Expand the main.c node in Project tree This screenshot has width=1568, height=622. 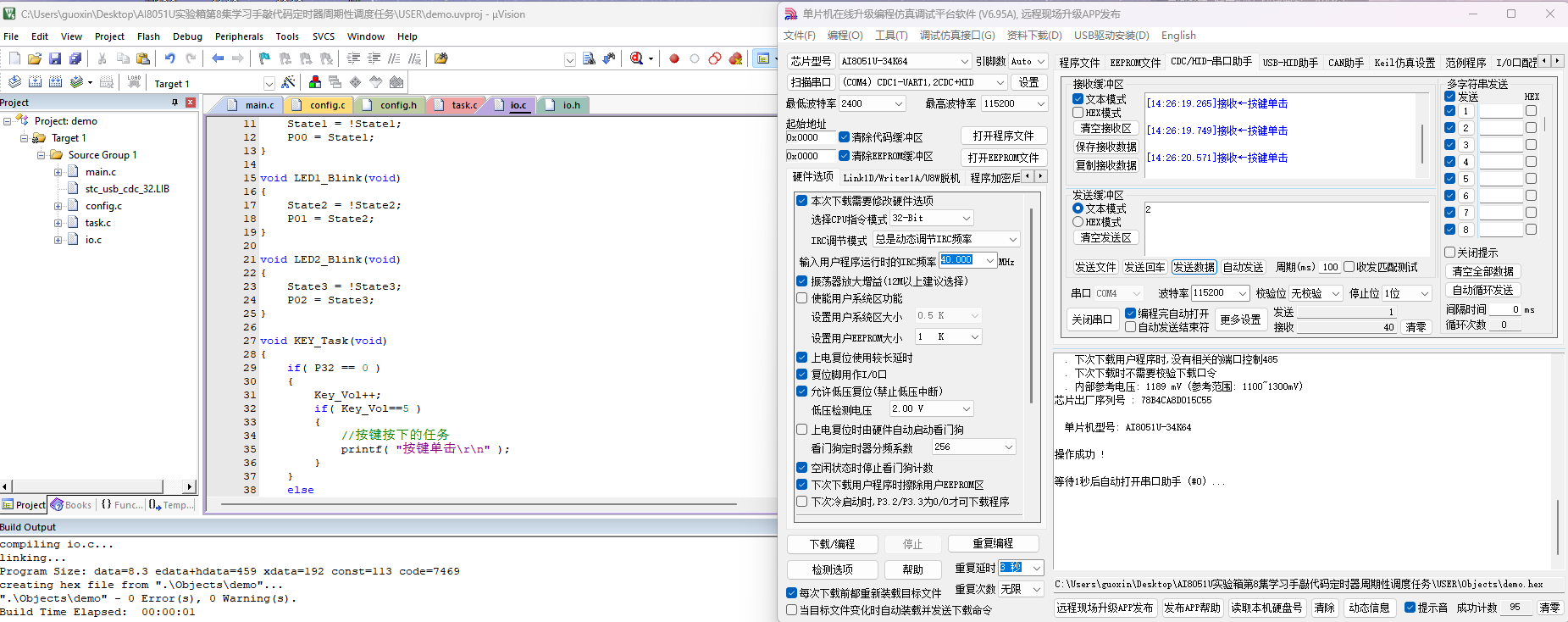point(58,172)
